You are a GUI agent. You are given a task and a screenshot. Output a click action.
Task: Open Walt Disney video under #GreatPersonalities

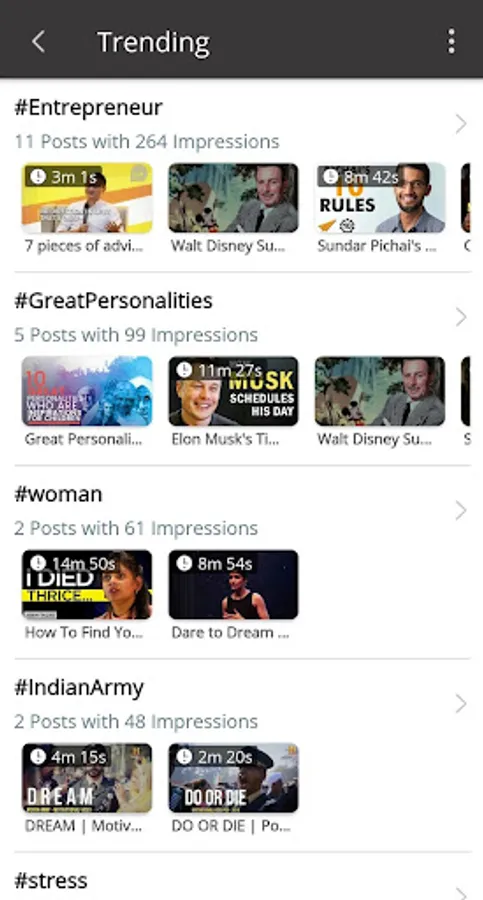380,391
